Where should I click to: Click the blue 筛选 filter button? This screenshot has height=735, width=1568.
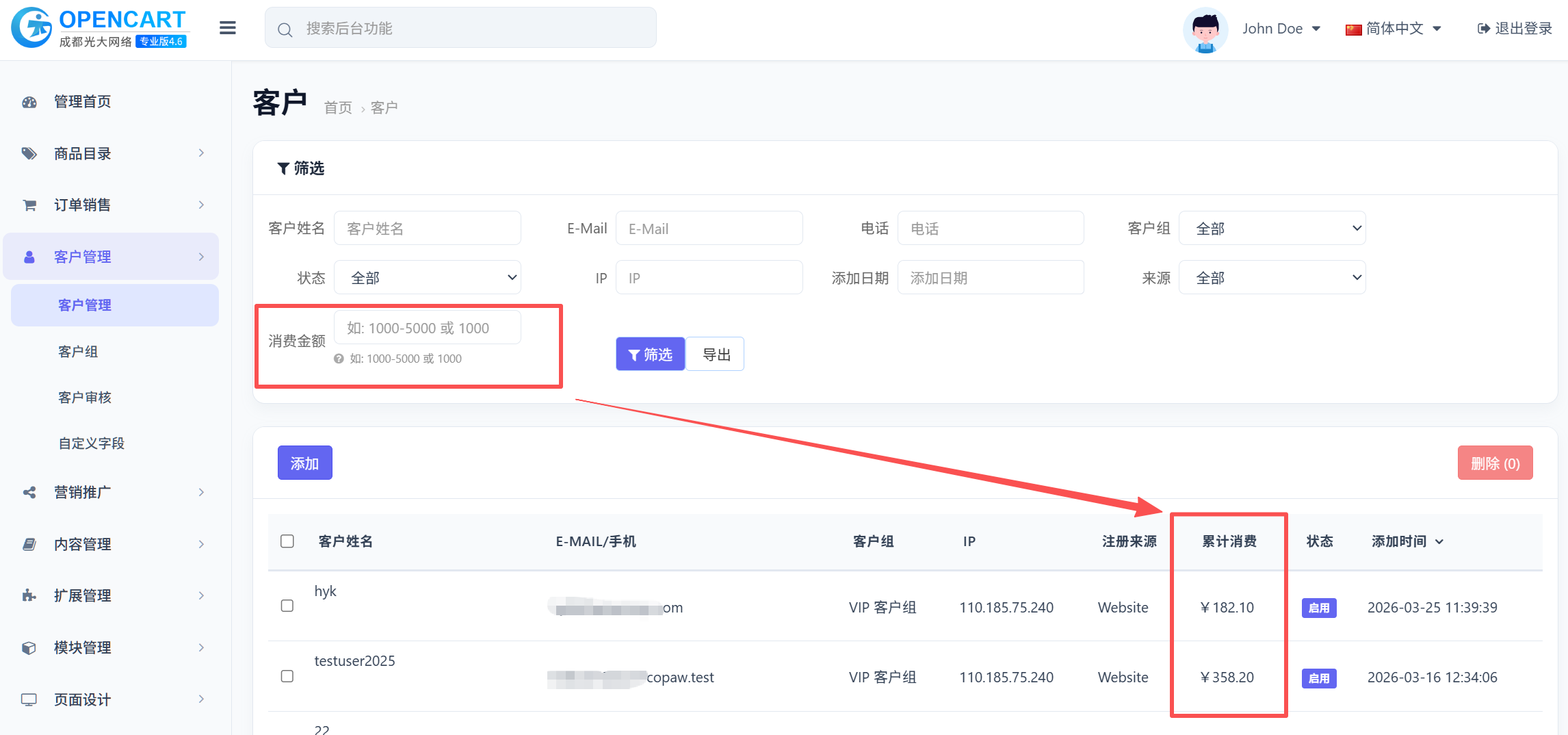[x=650, y=354]
